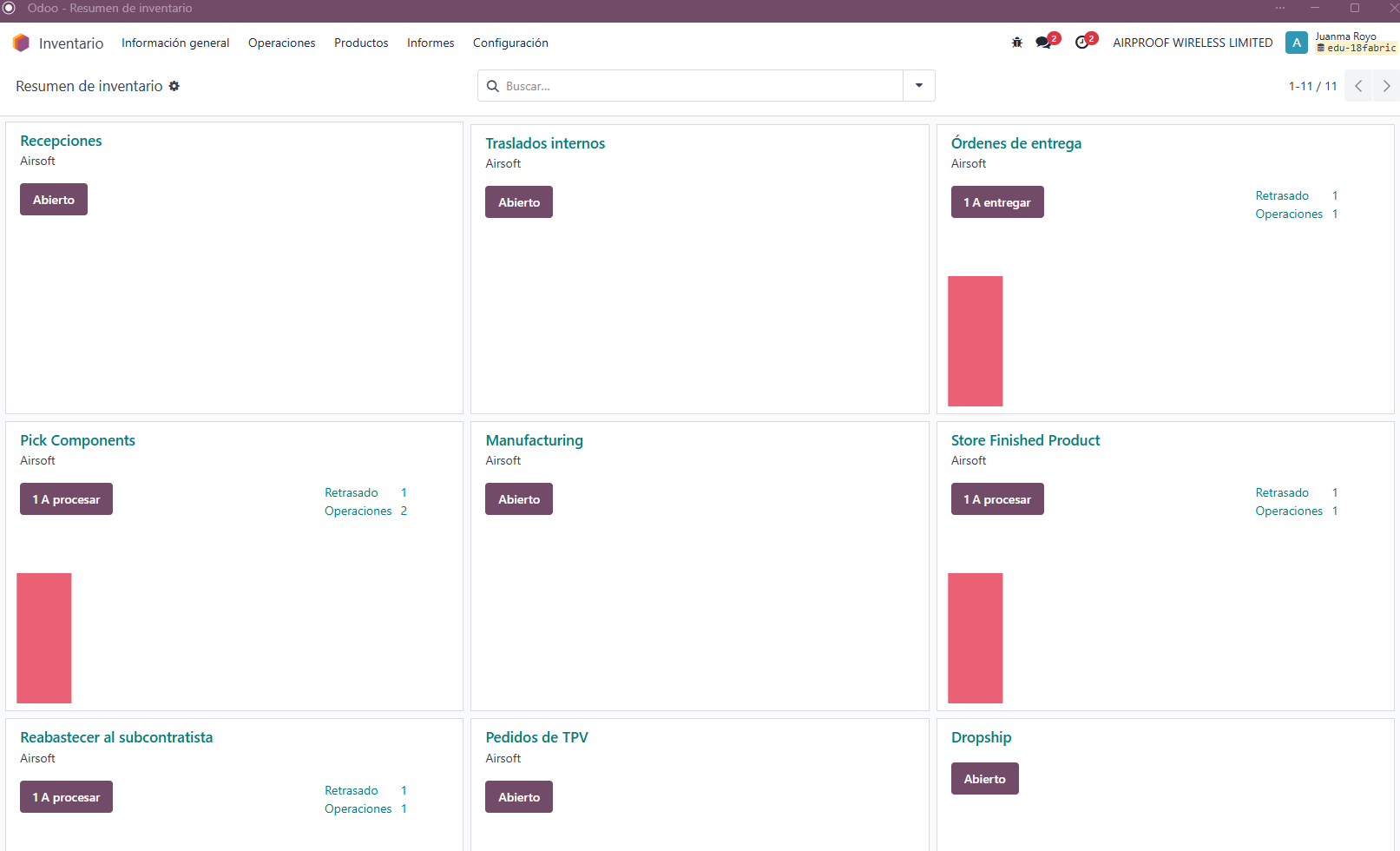Click Retrasado link in Store Finished Product
Screen dimensions: 1400x851
(x=1282, y=492)
